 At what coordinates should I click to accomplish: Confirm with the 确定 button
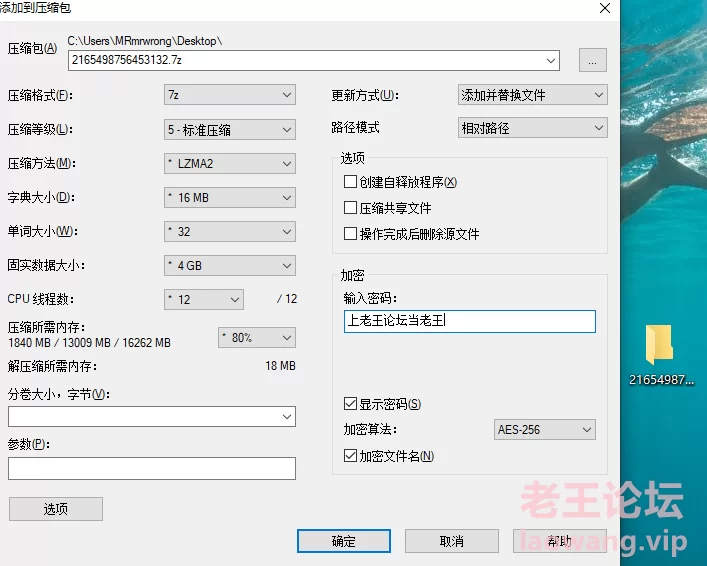click(344, 541)
